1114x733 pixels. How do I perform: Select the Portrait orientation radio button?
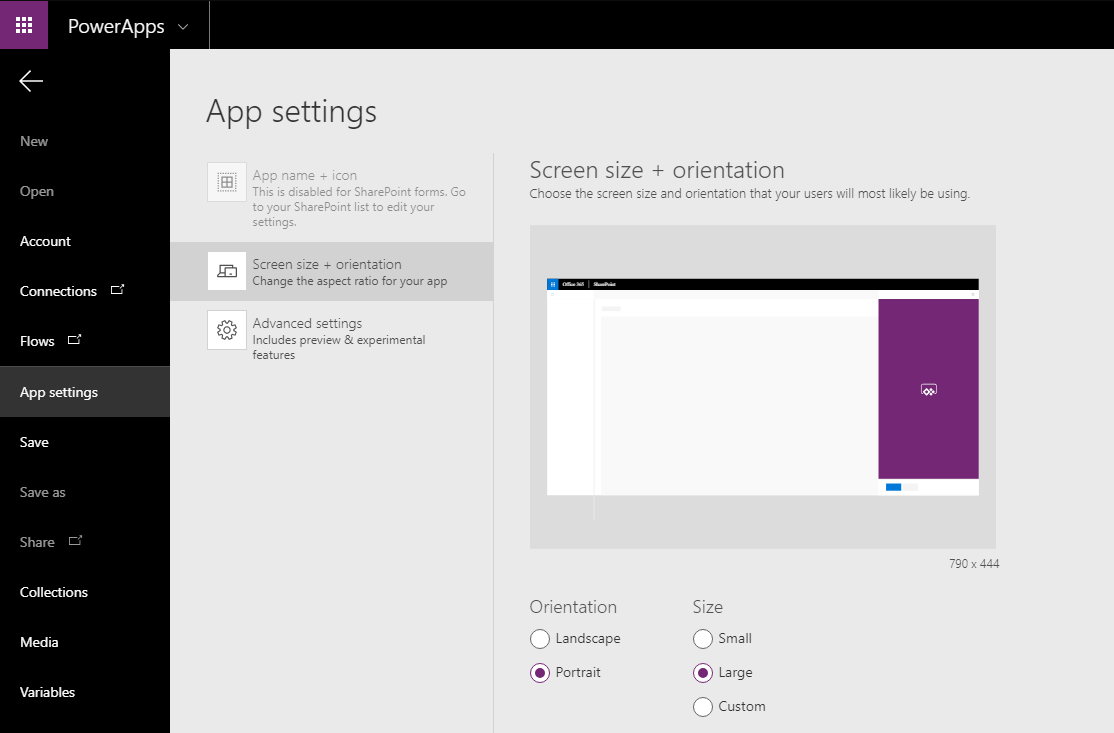[540, 673]
